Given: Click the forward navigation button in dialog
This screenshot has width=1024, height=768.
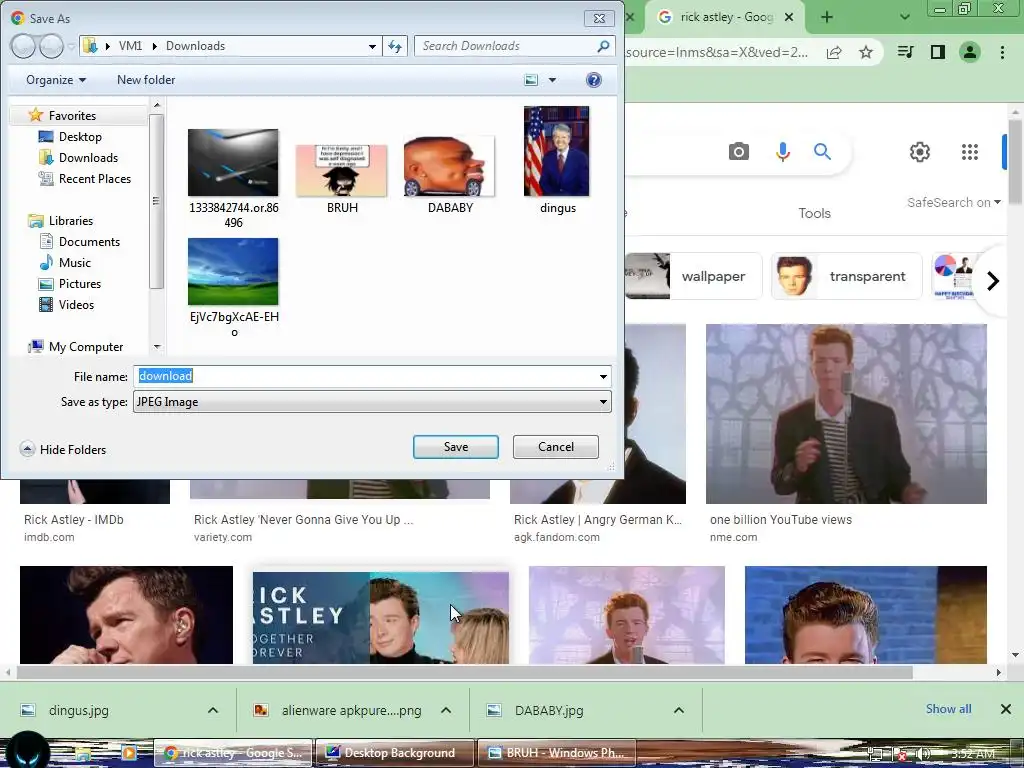Looking at the screenshot, I should tap(50, 46).
